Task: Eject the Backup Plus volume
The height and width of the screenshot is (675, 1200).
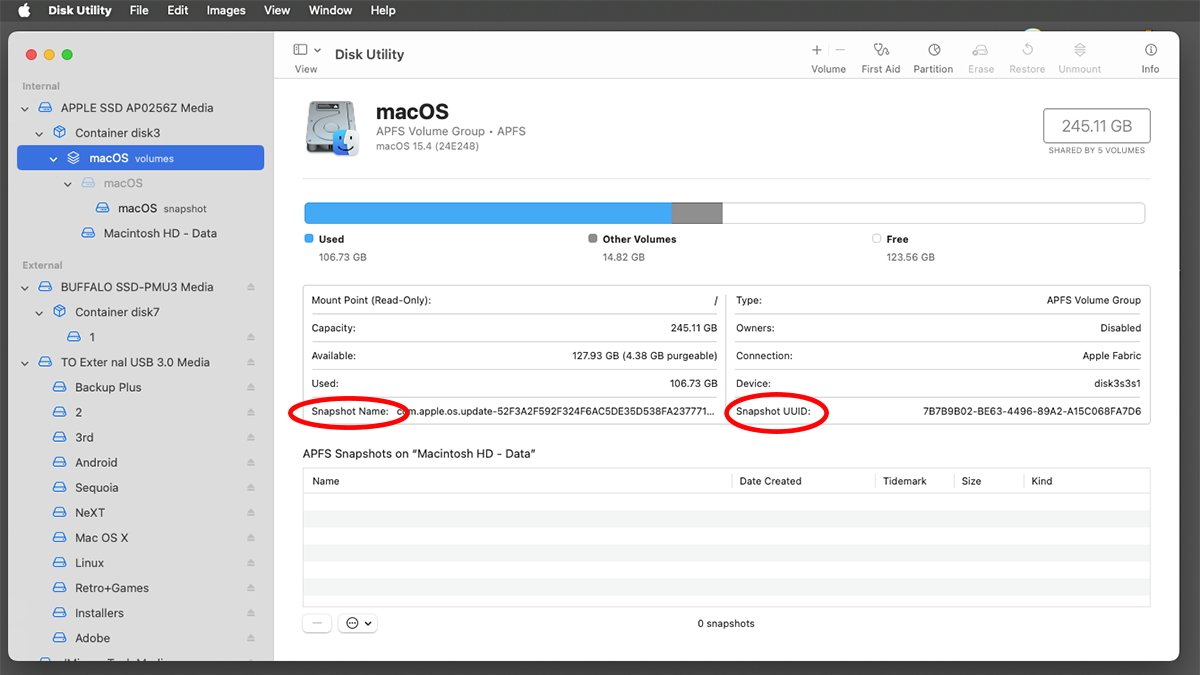Action: (x=251, y=387)
